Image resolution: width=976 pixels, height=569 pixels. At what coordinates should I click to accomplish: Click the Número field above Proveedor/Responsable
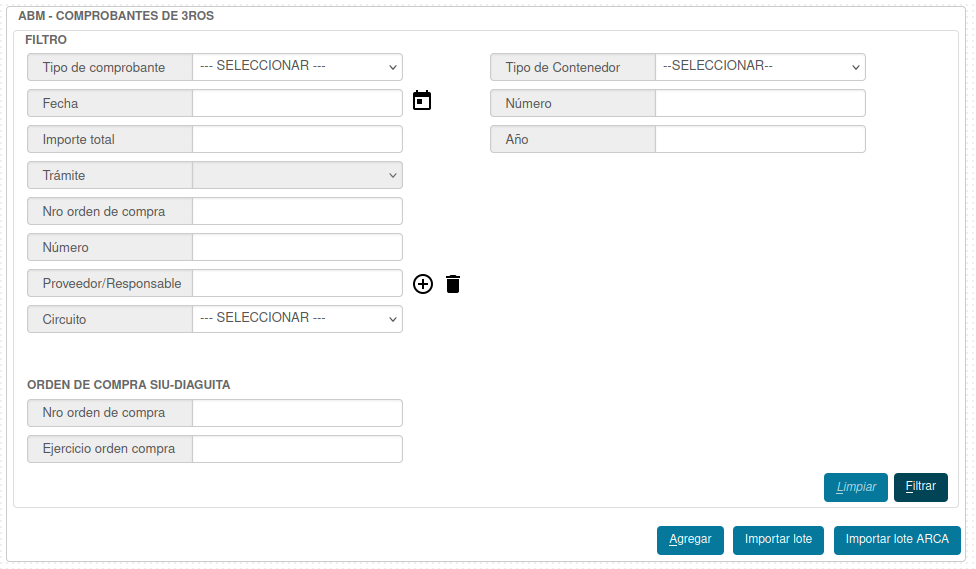coord(297,247)
